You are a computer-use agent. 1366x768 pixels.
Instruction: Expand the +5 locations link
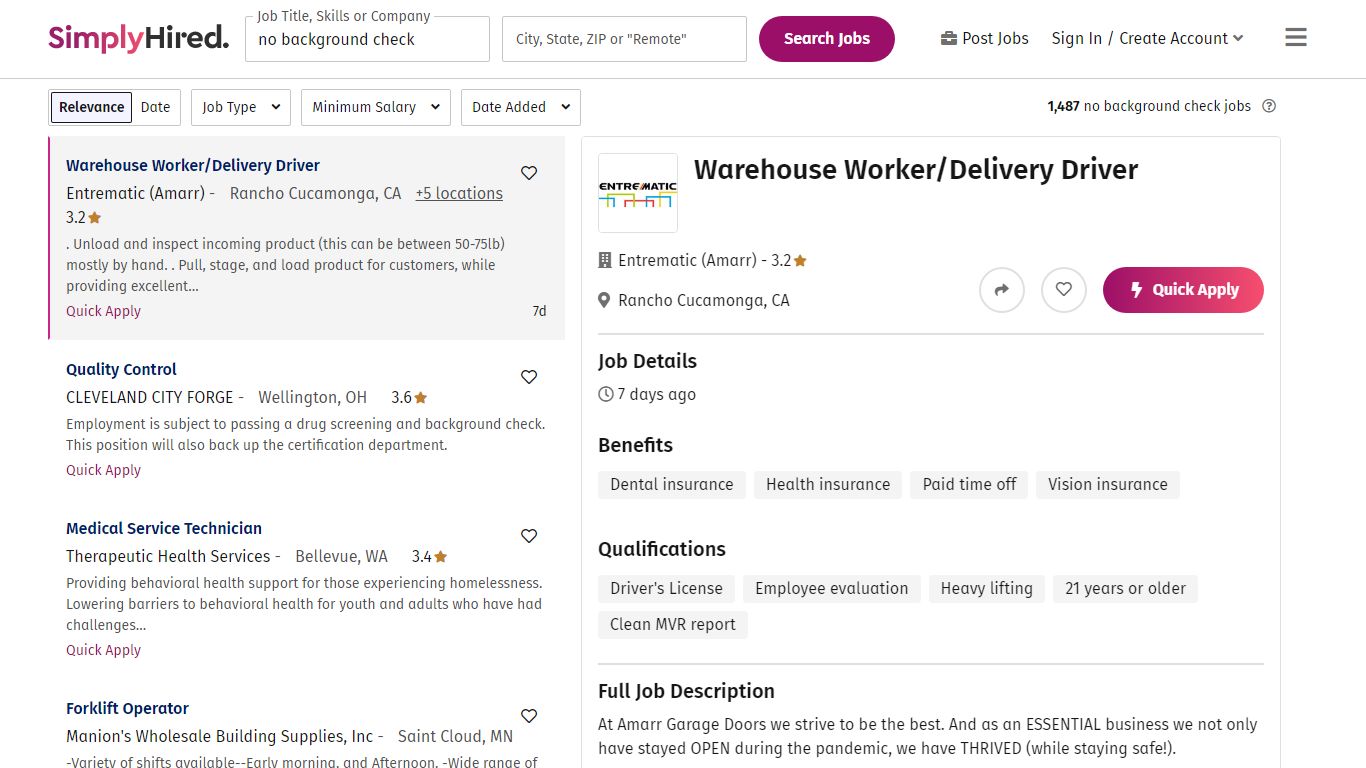pyautogui.click(x=459, y=193)
